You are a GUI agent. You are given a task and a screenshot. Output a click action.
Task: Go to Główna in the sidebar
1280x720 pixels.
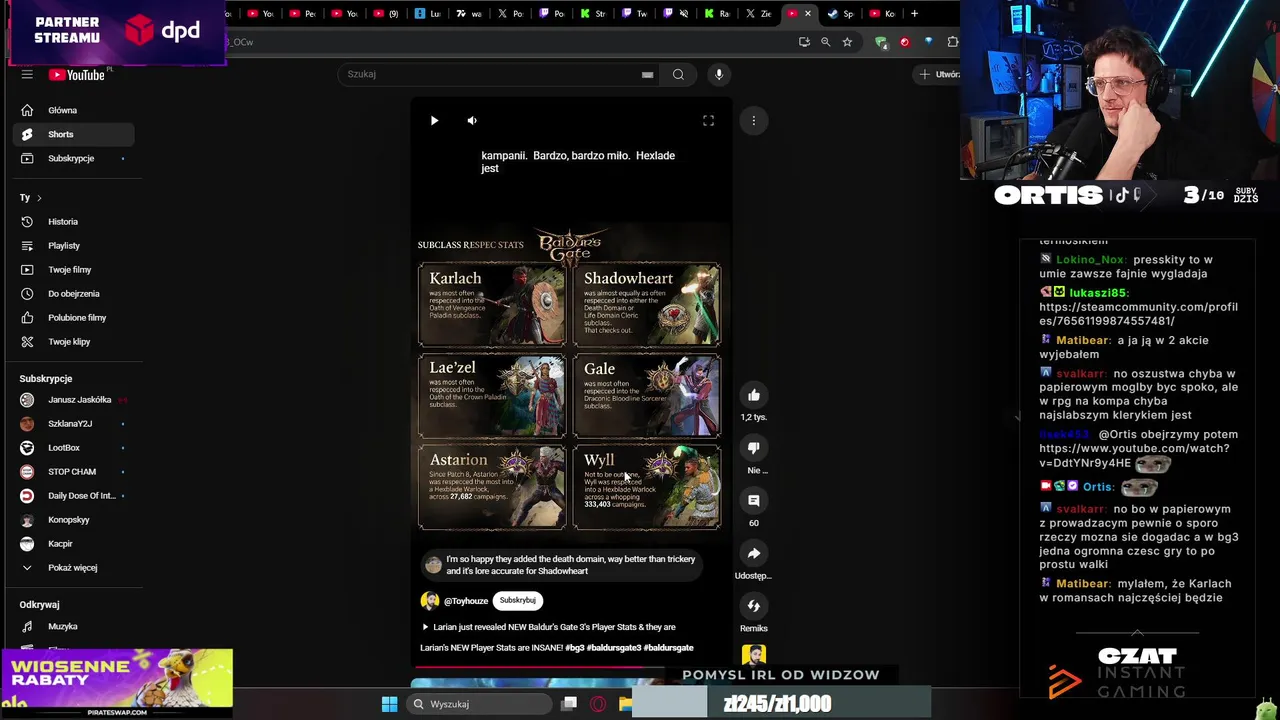click(x=74, y=110)
